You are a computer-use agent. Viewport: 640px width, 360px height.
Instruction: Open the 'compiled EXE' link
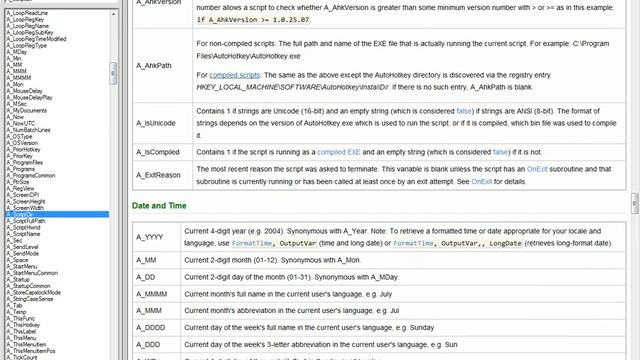[338, 152]
